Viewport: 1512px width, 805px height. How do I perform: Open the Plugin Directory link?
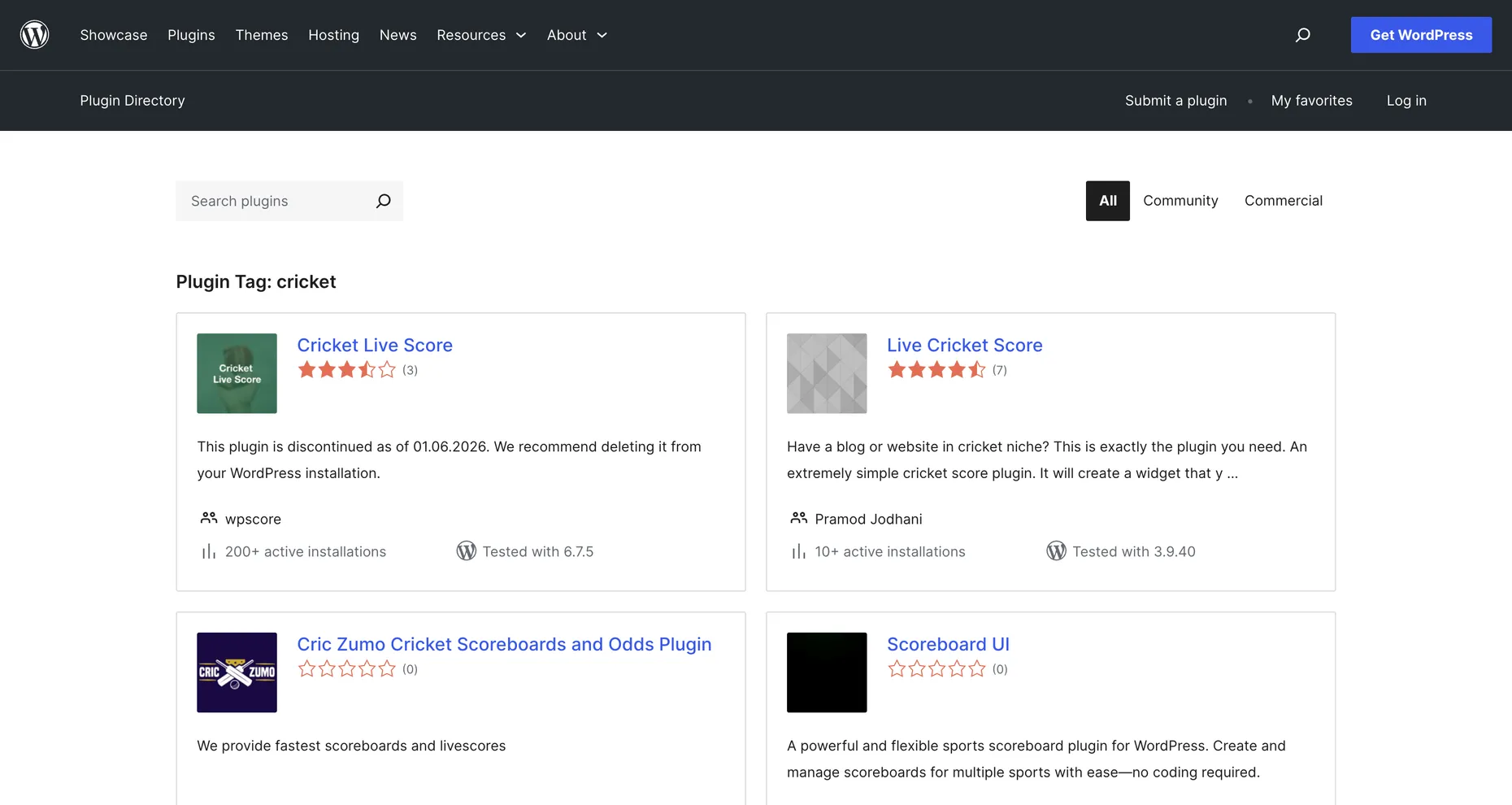(x=133, y=101)
